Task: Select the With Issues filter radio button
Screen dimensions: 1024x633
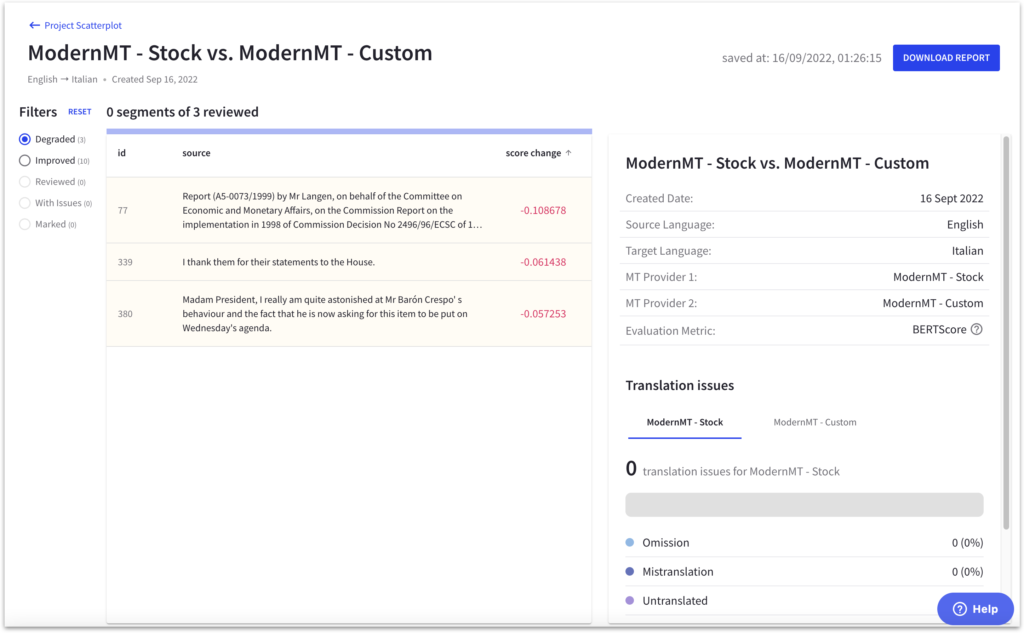Action: [x=25, y=203]
